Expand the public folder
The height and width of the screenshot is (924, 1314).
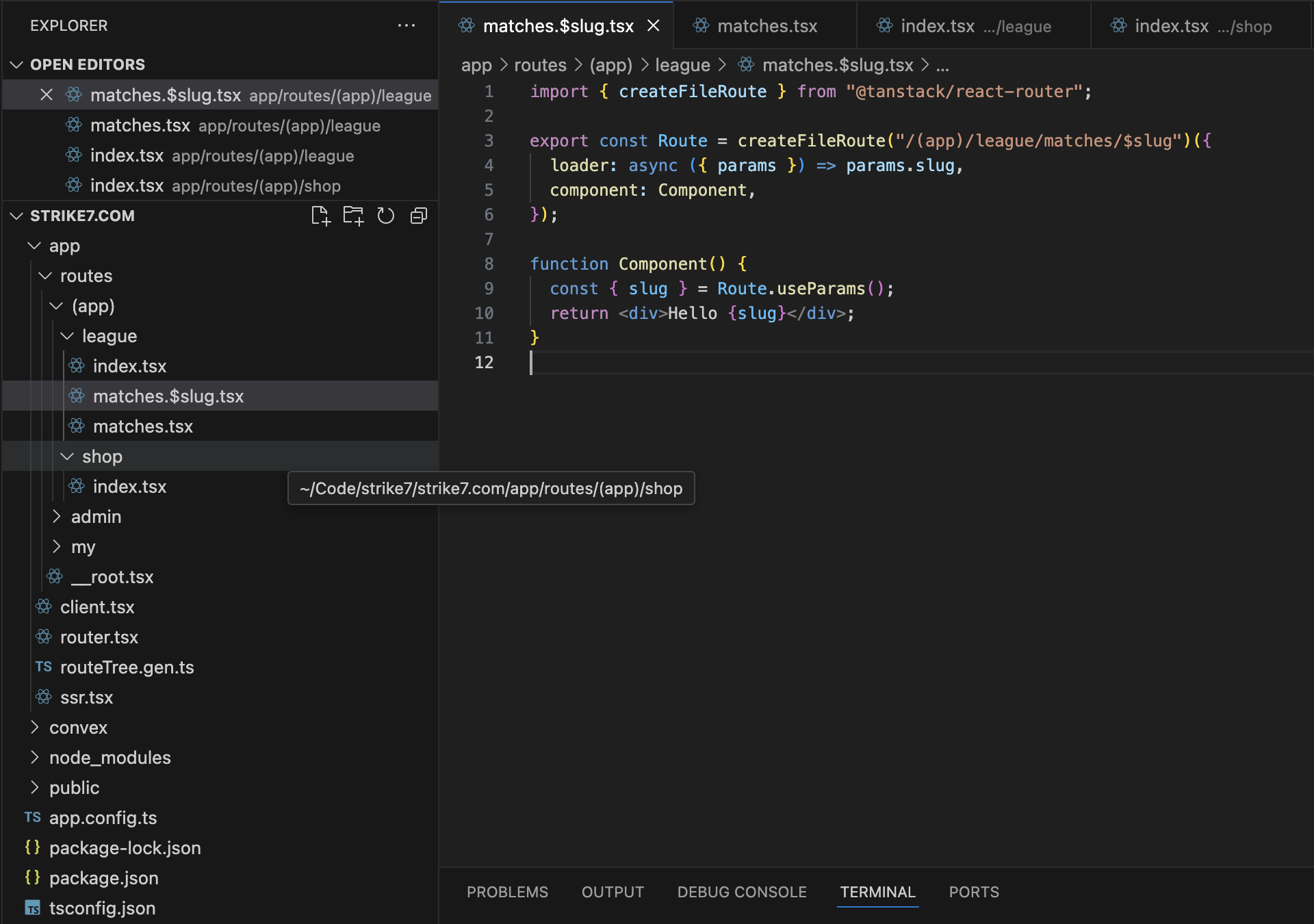tap(34, 787)
